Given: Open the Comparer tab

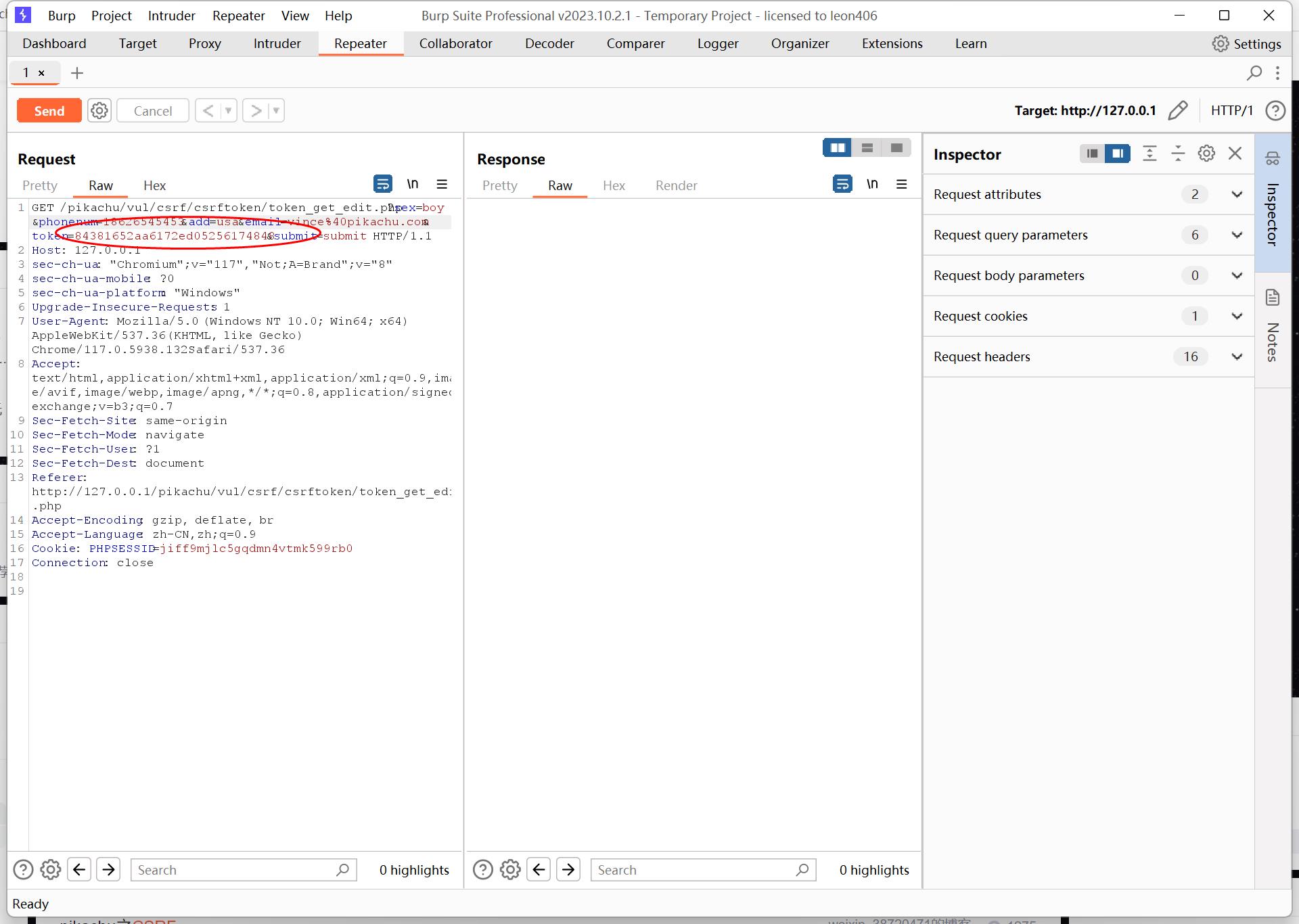Looking at the screenshot, I should 635,43.
